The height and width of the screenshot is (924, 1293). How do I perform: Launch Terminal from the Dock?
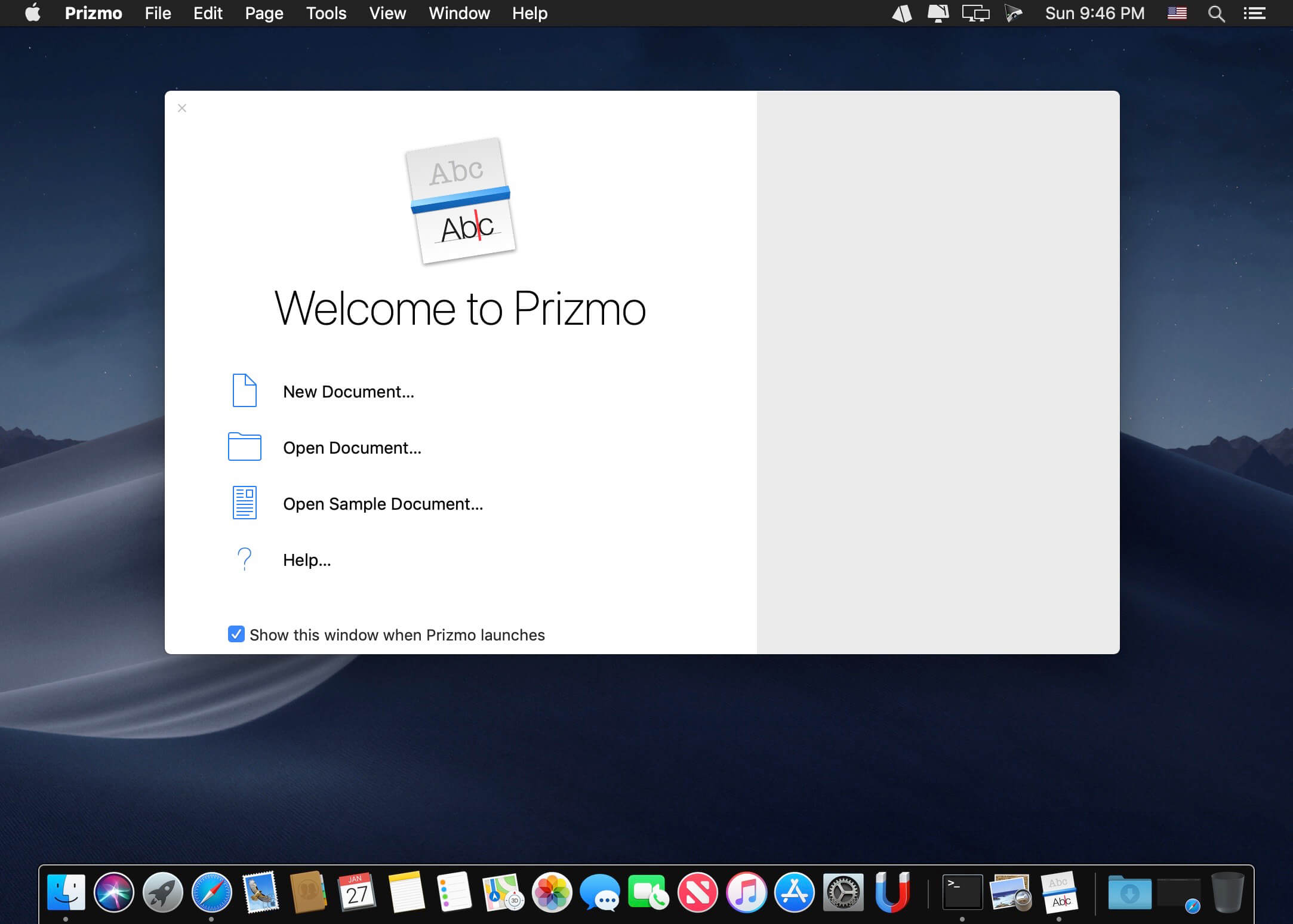point(962,892)
